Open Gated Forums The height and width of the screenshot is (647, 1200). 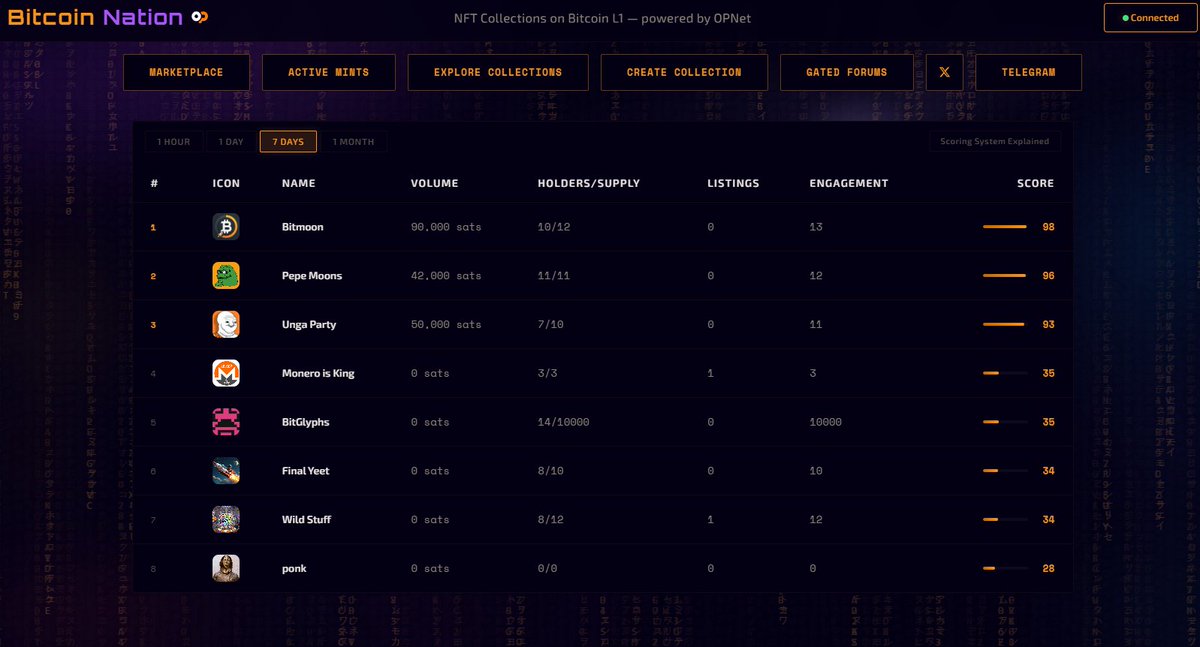(x=847, y=72)
